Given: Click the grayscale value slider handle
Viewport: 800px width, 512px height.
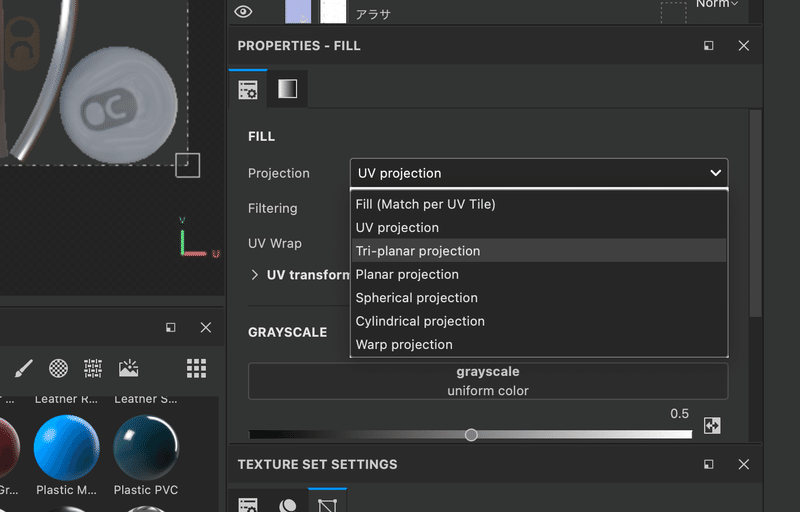Looking at the screenshot, I should 471,435.
